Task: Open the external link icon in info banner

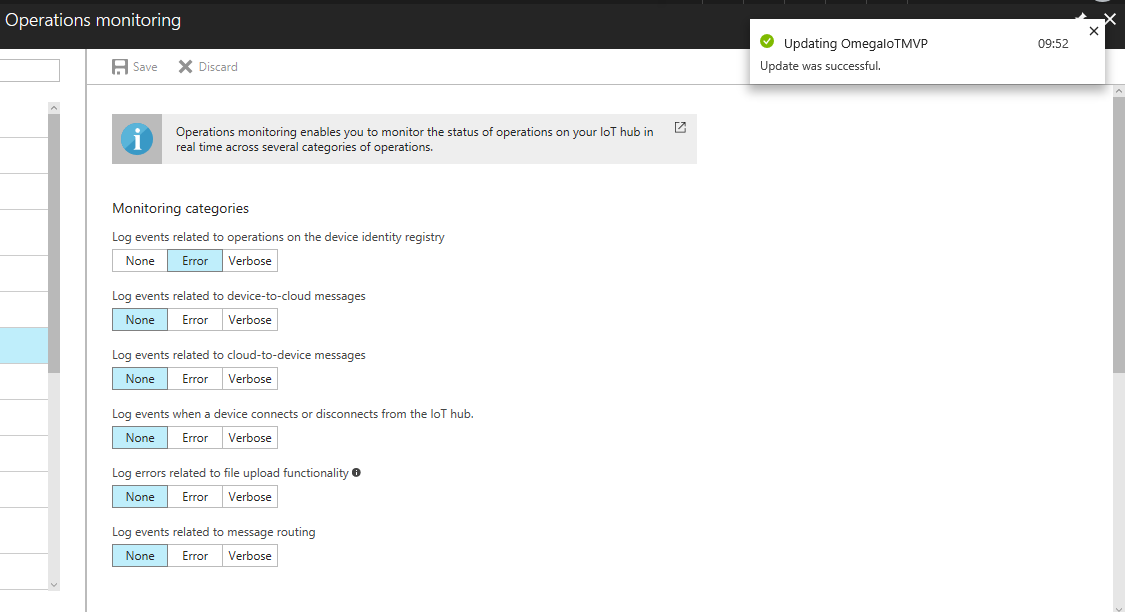Action: (680, 128)
